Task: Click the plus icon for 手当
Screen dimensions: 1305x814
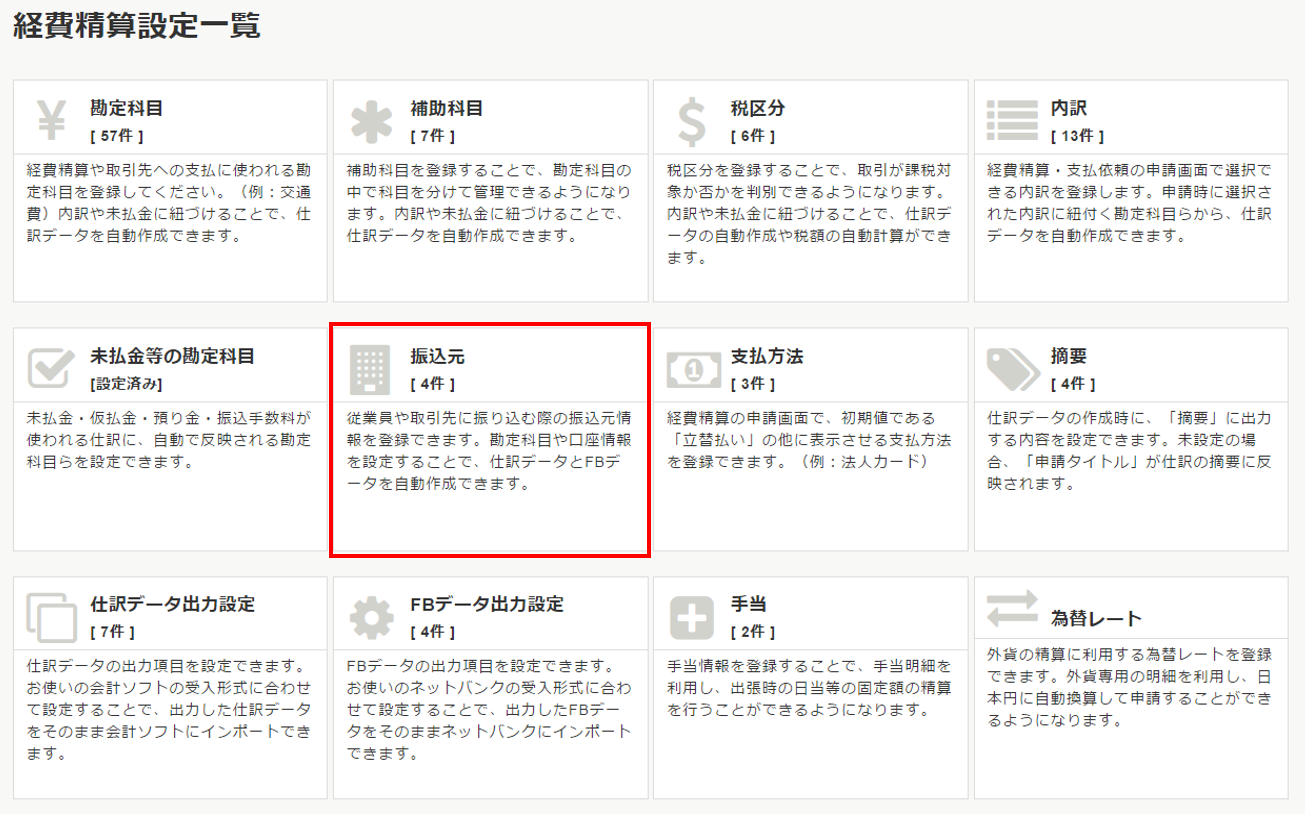Action: tap(691, 617)
